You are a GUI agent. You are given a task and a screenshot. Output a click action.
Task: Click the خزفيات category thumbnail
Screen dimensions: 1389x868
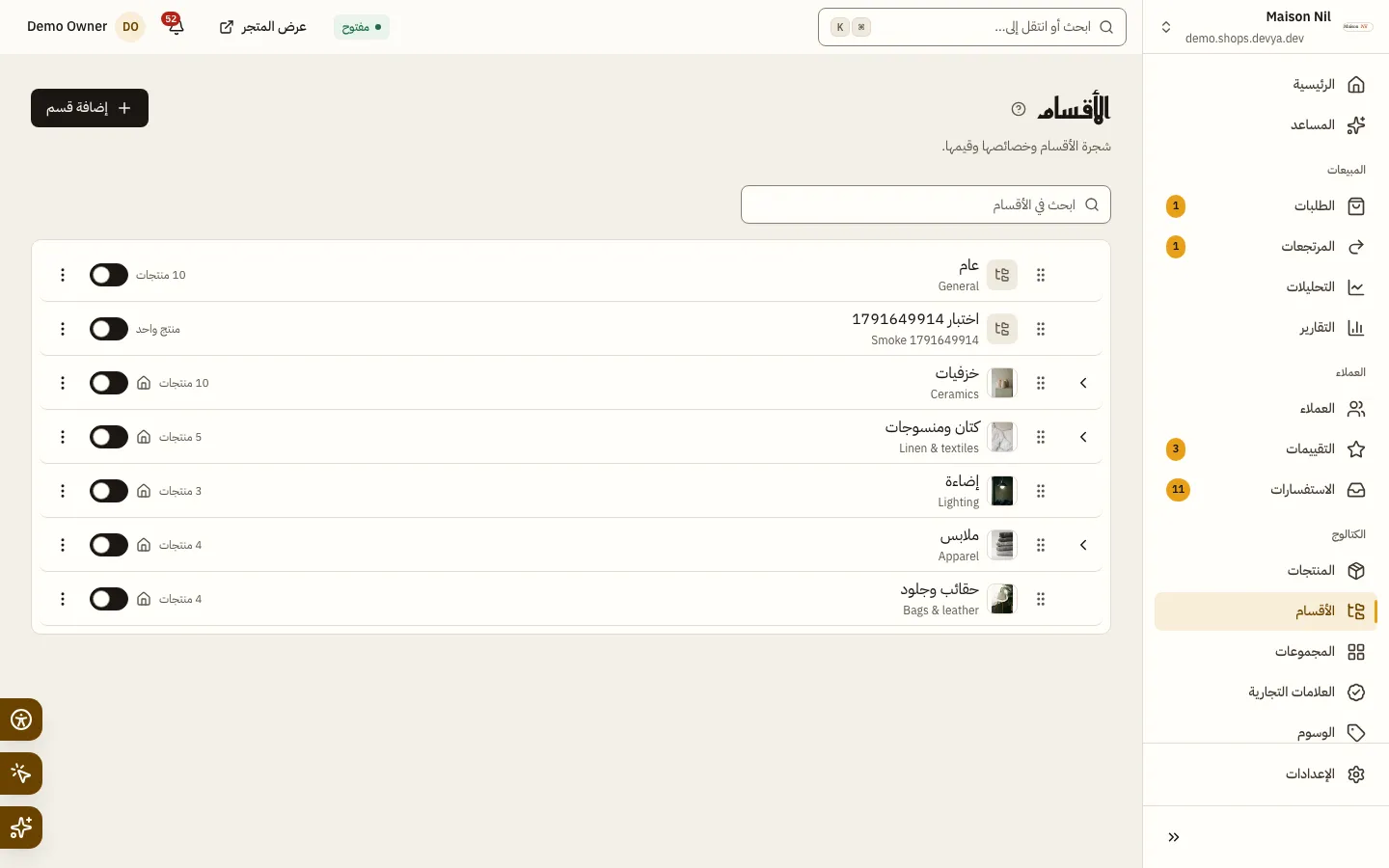pyautogui.click(x=1002, y=383)
